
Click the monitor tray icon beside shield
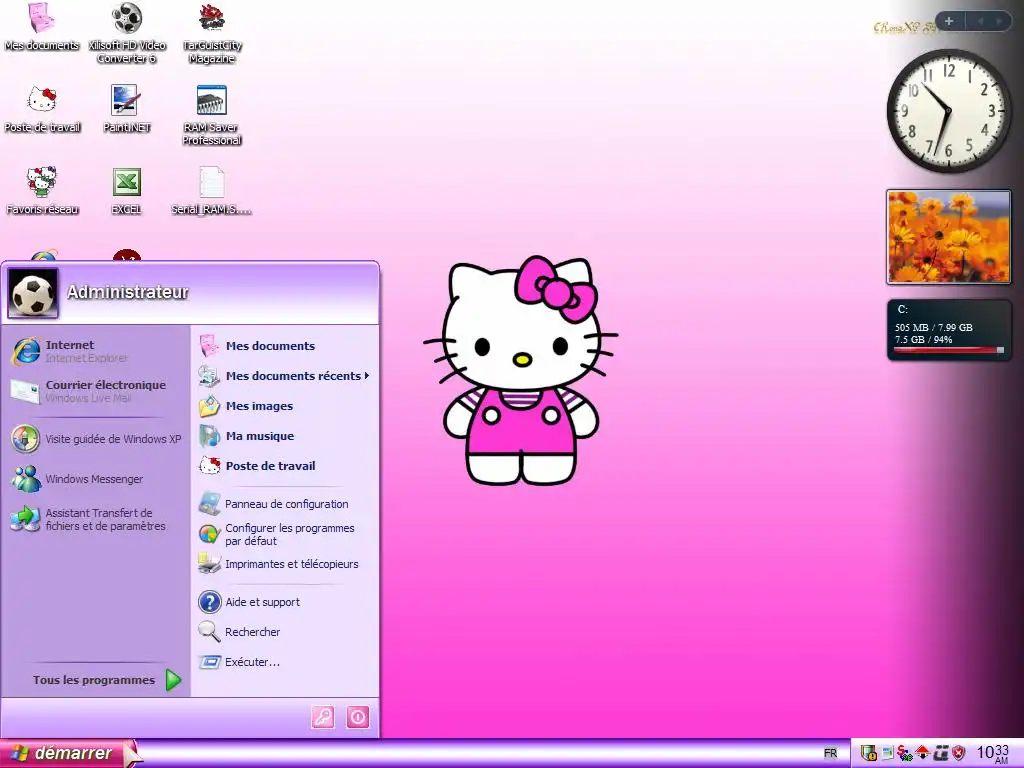coord(888,753)
